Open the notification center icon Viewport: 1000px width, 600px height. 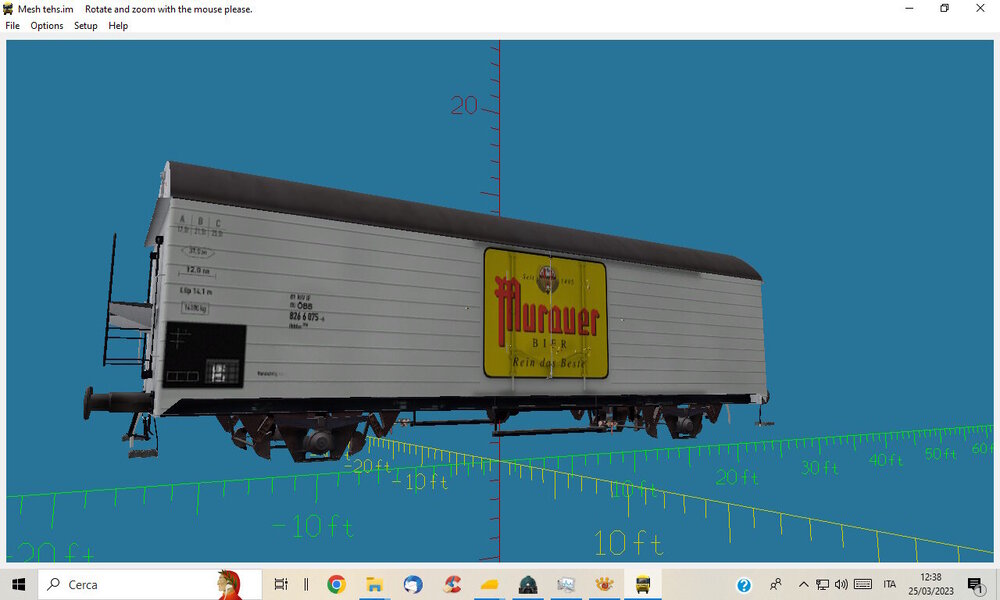975,584
